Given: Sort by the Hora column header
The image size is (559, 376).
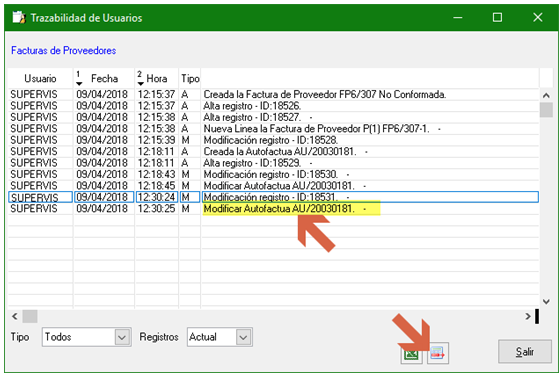Looking at the screenshot, I should pos(157,78).
